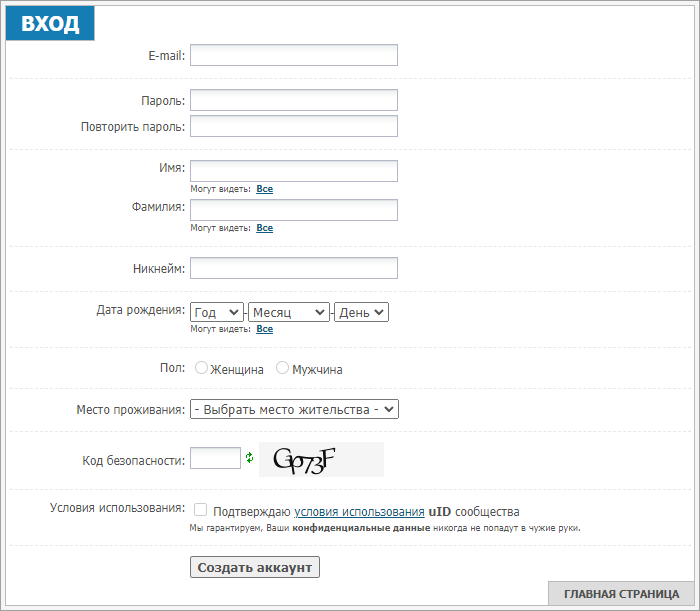
Task: Switch to the ВХОД tab
Action: click(50, 23)
